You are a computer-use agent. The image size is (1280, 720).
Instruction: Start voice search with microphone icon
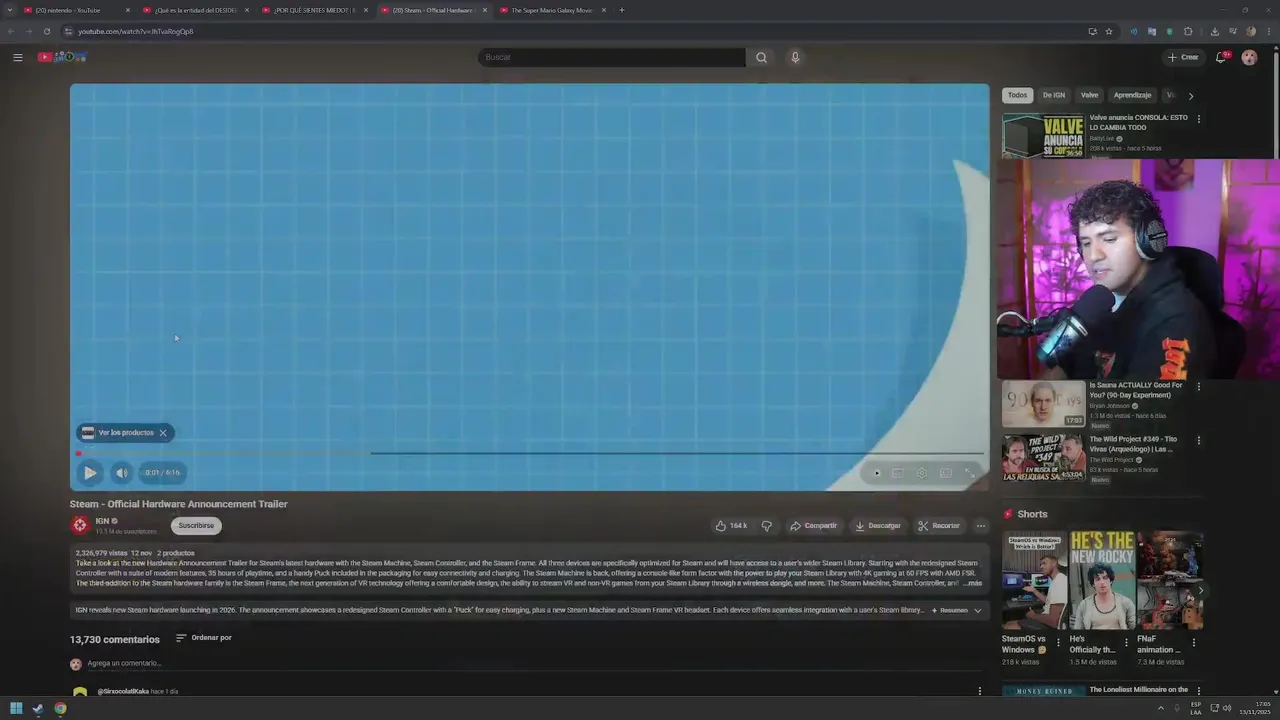(795, 57)
